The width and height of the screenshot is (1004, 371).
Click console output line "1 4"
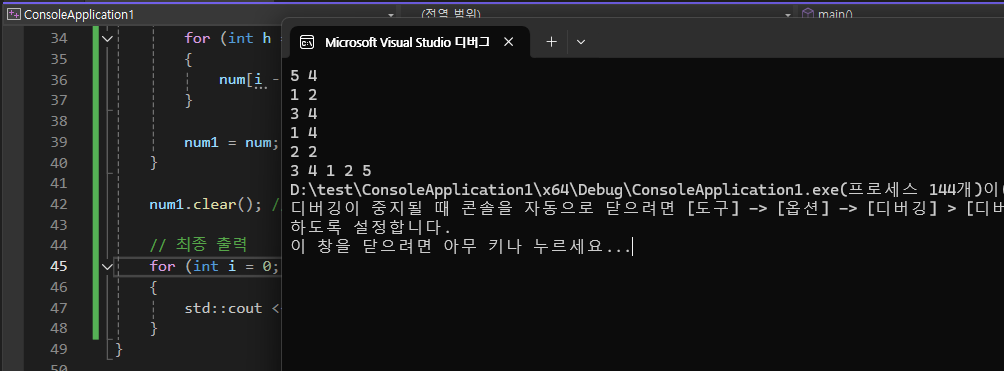(x=304, y=133)
